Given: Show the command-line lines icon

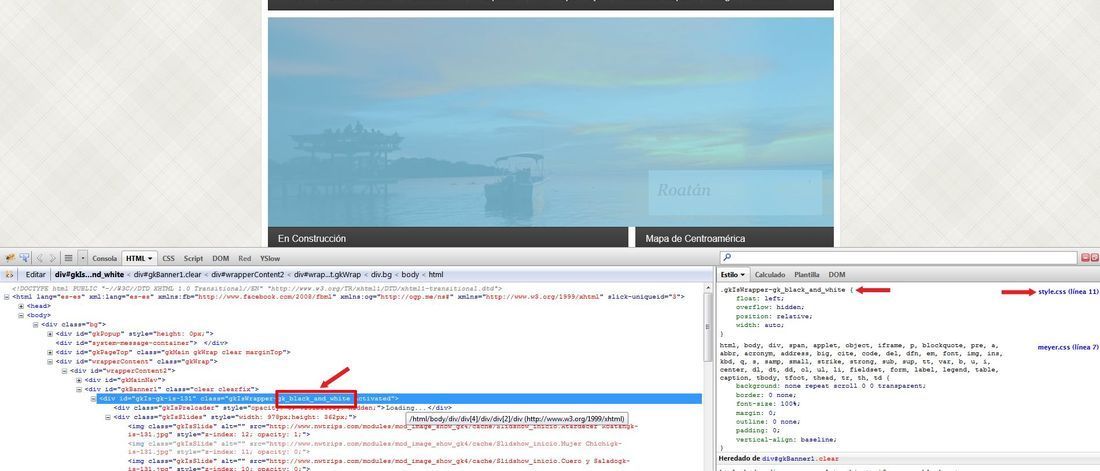Looking at the screenshot, I should (69, 258).
